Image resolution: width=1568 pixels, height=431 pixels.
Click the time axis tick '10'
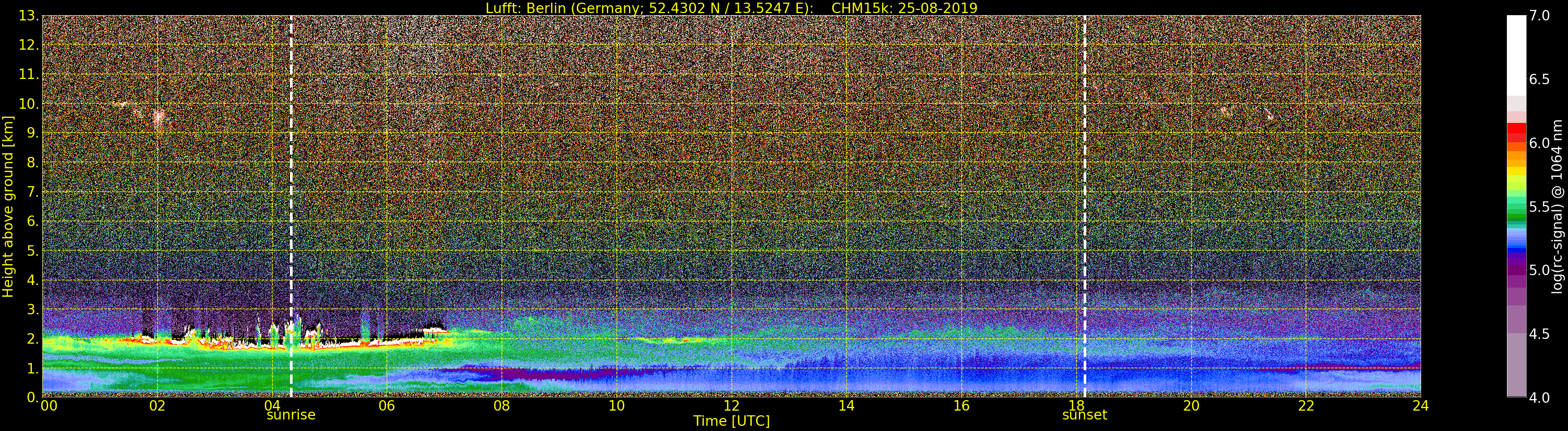pyautogui.click(x=617, y=406)
